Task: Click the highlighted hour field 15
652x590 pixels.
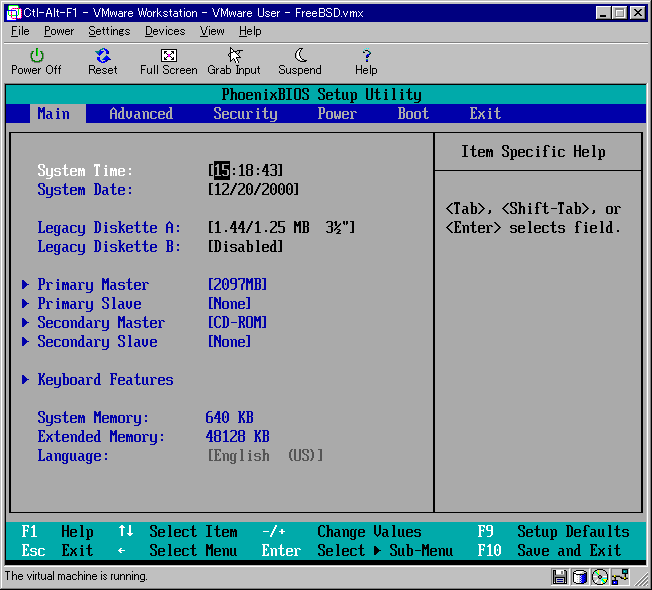Action: (222, 170)
